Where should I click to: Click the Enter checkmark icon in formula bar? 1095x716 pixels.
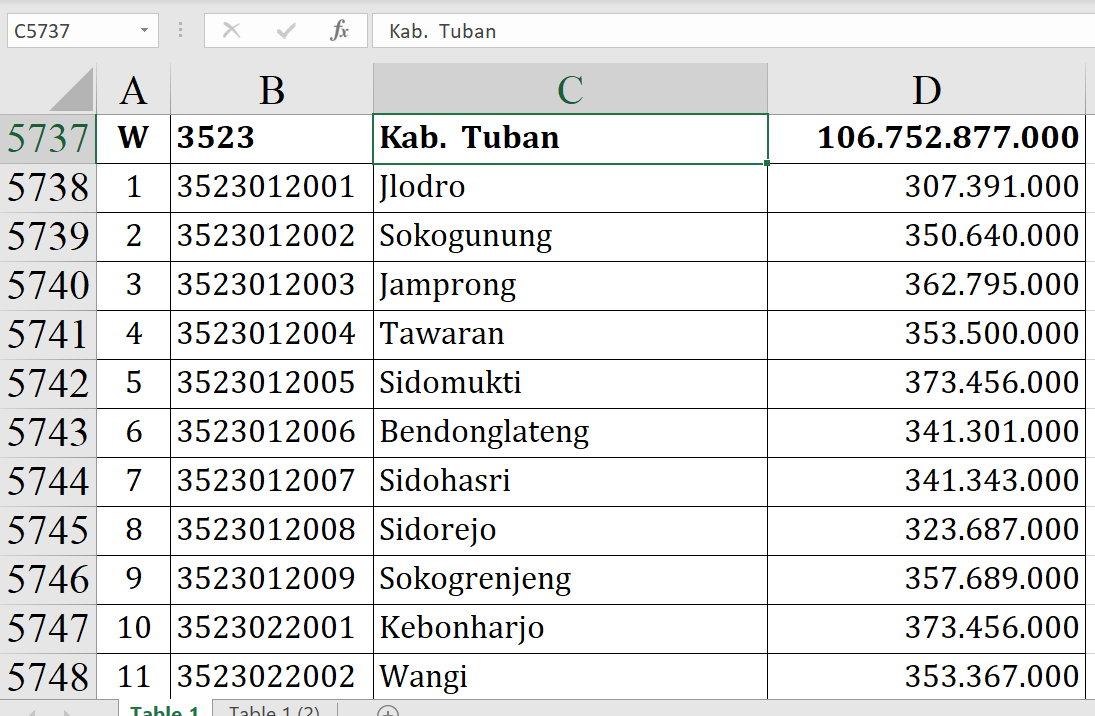(x=286, y=31)
